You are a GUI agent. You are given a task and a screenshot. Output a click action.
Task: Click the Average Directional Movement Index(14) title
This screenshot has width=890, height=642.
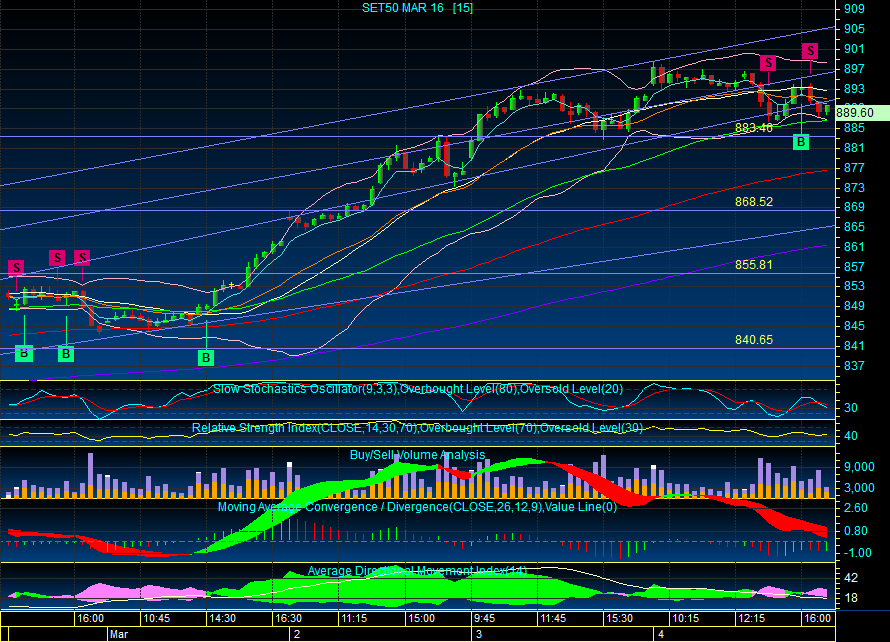tap(417, 570)
